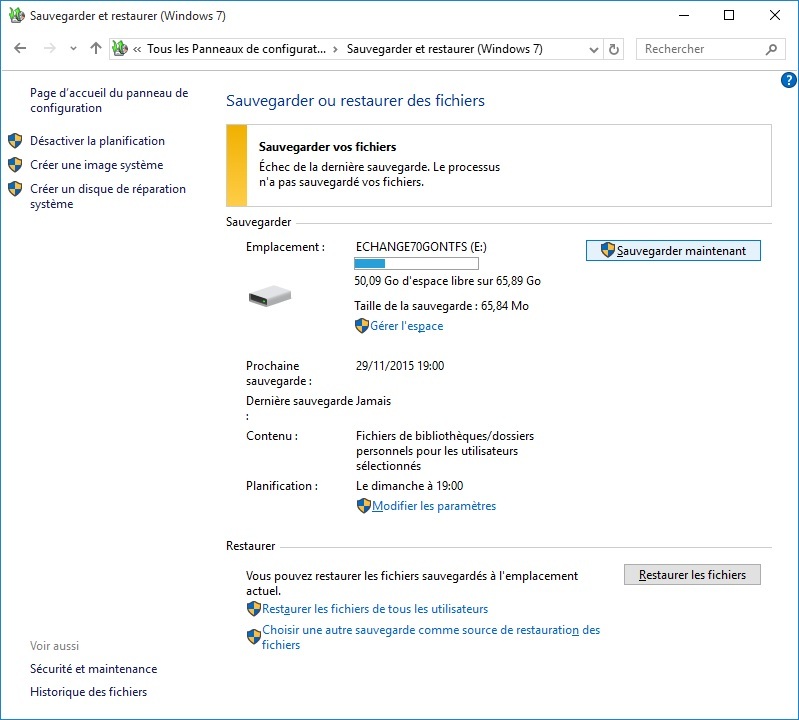Viewport: 799px width, 720px height.
Task: Minimize the Sauvegarder et restaurer window
Action: 684,15
